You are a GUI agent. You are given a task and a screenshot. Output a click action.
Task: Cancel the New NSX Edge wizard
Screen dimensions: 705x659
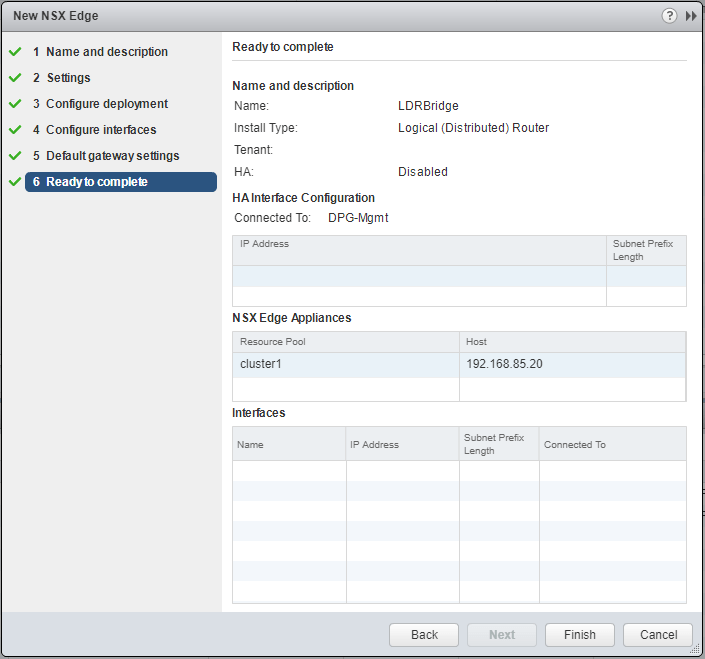pos(658,635)
